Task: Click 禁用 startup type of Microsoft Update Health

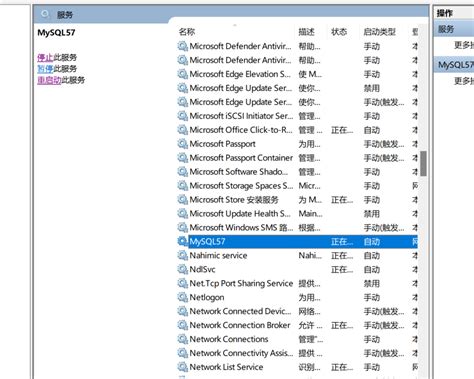Action: coord(372,214)
